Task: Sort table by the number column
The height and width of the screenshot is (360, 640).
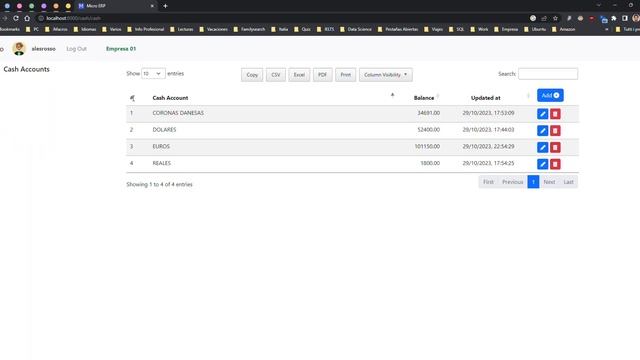Action: [x=132, y=98]
